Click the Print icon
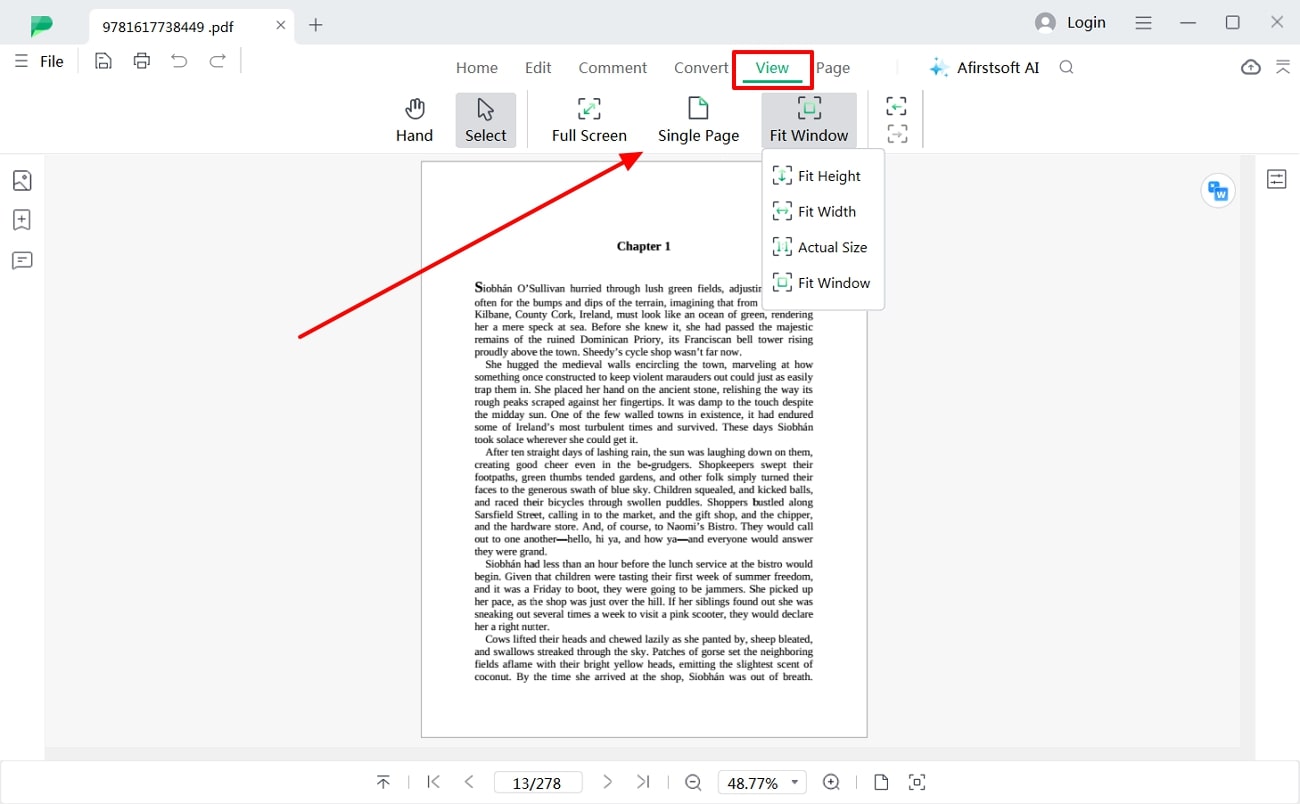This screenshot has width=1300, height=804. tap(142, 62)
